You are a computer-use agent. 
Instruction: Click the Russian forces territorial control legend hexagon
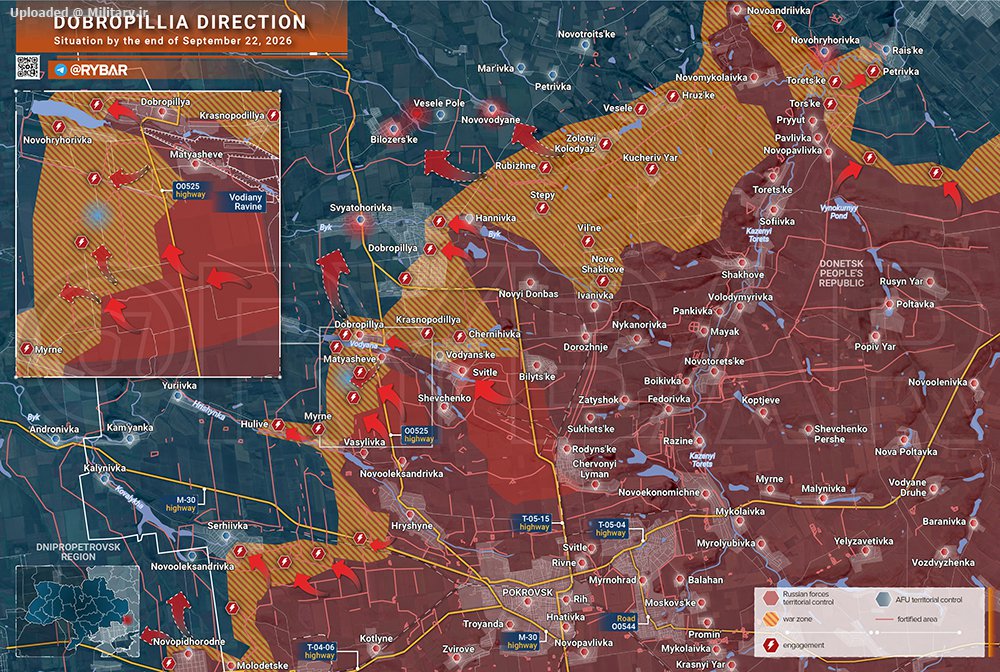tap(770, 598)
